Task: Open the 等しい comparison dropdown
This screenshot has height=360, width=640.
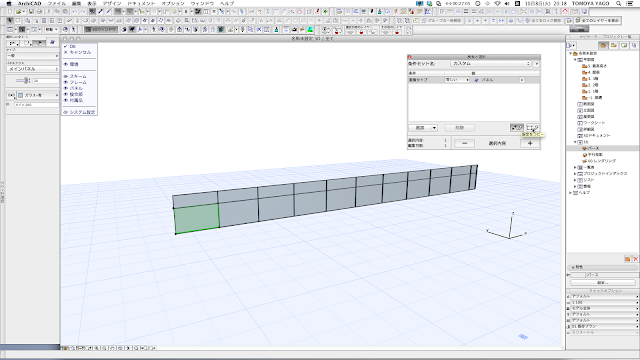Action: [457, 80]
